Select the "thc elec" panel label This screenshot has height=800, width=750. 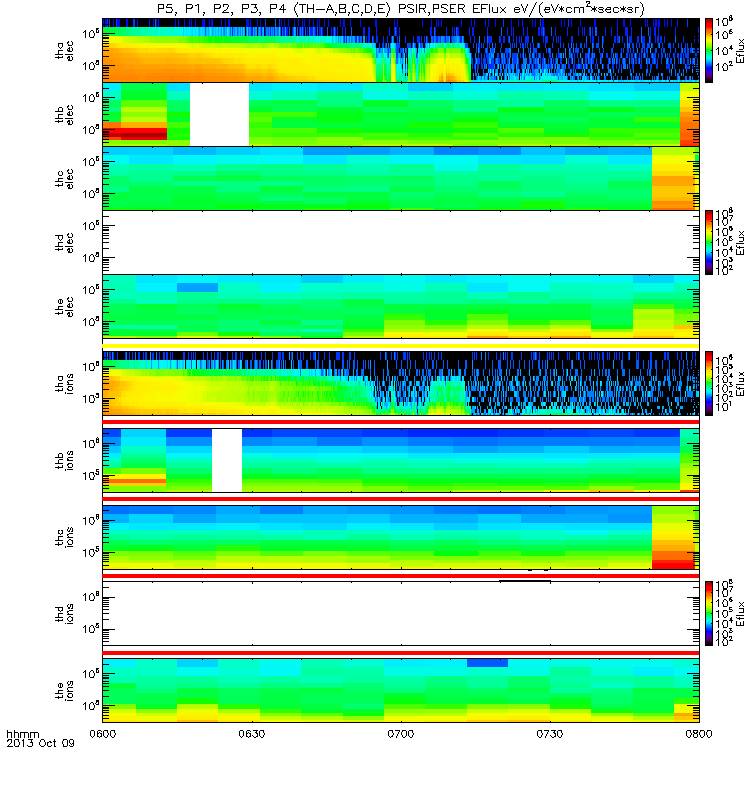(64, 178)
